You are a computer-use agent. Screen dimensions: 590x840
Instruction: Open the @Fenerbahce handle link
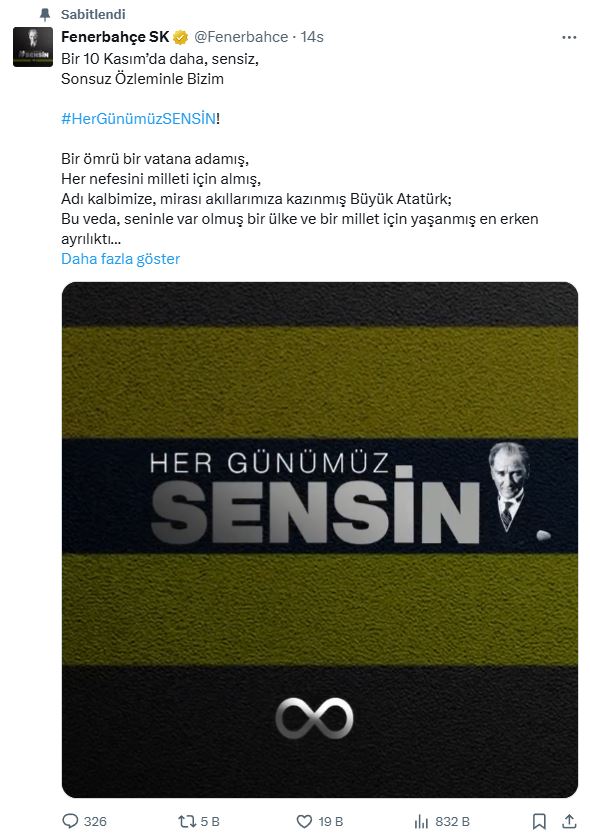tap(241, 37)
